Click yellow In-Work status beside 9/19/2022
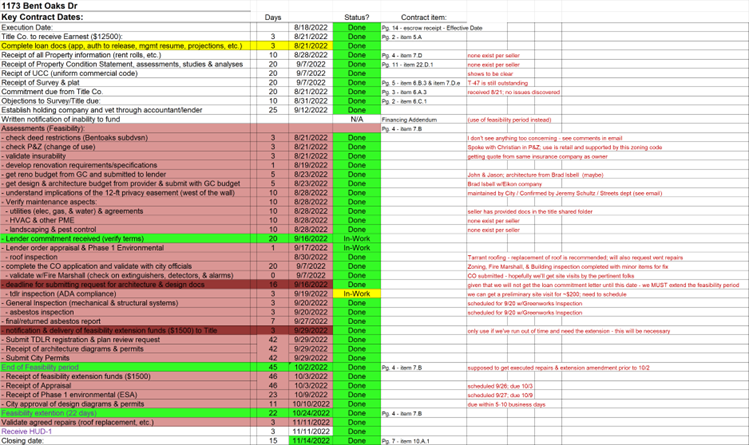This screenshot has width=749, height=445. coord(357,294)
